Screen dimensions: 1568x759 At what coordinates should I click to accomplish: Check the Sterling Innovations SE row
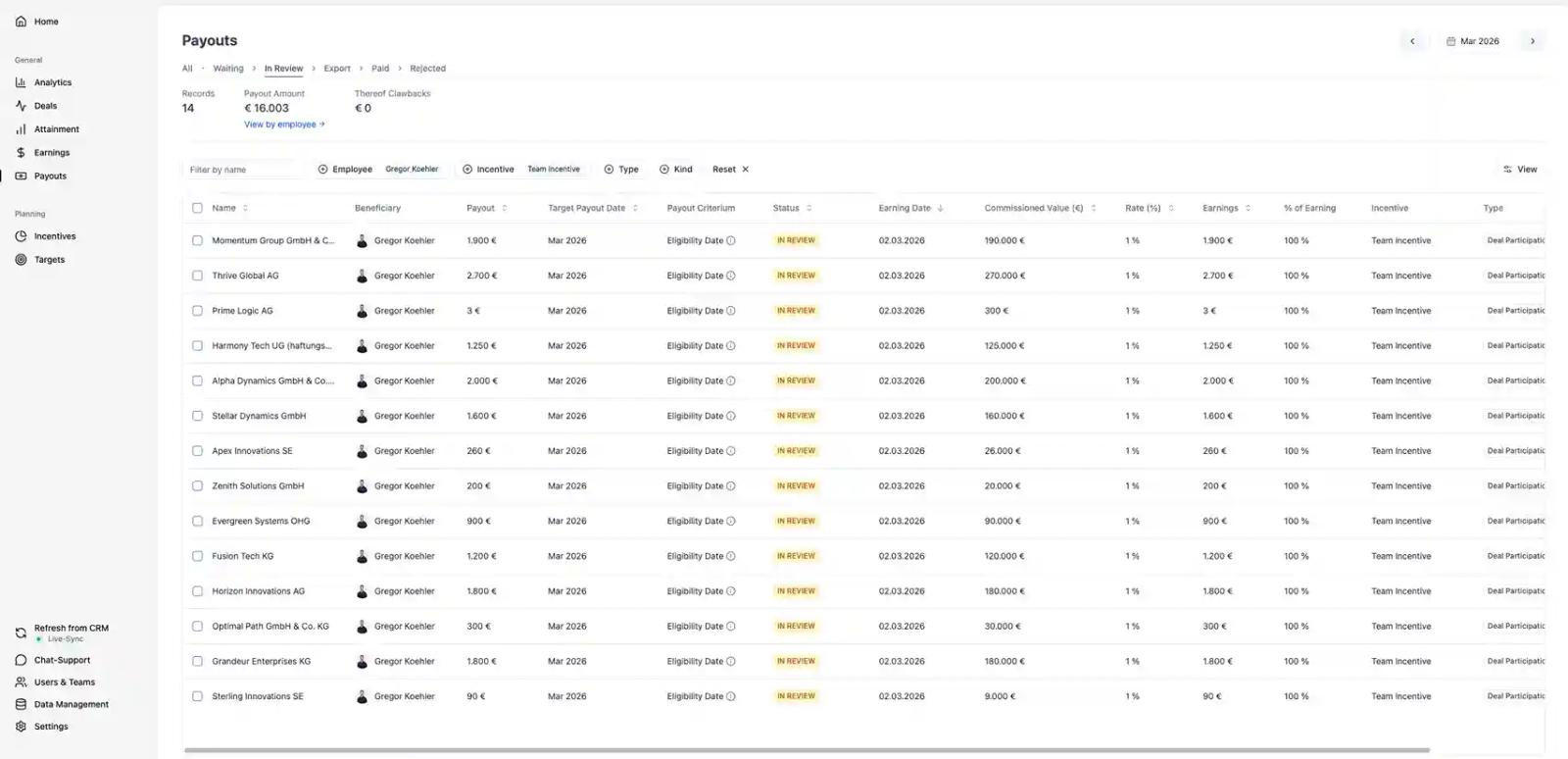coord(197,696)
